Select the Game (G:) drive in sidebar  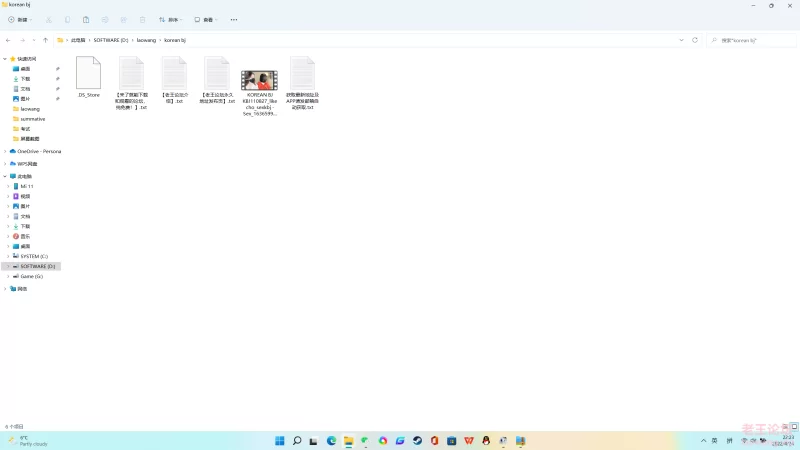31,276
